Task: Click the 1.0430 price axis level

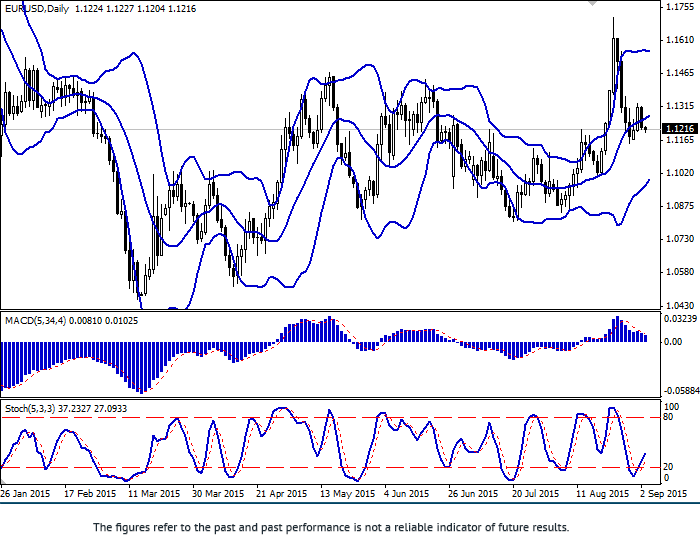Action: pyautogui.click(x=680, y=304)
